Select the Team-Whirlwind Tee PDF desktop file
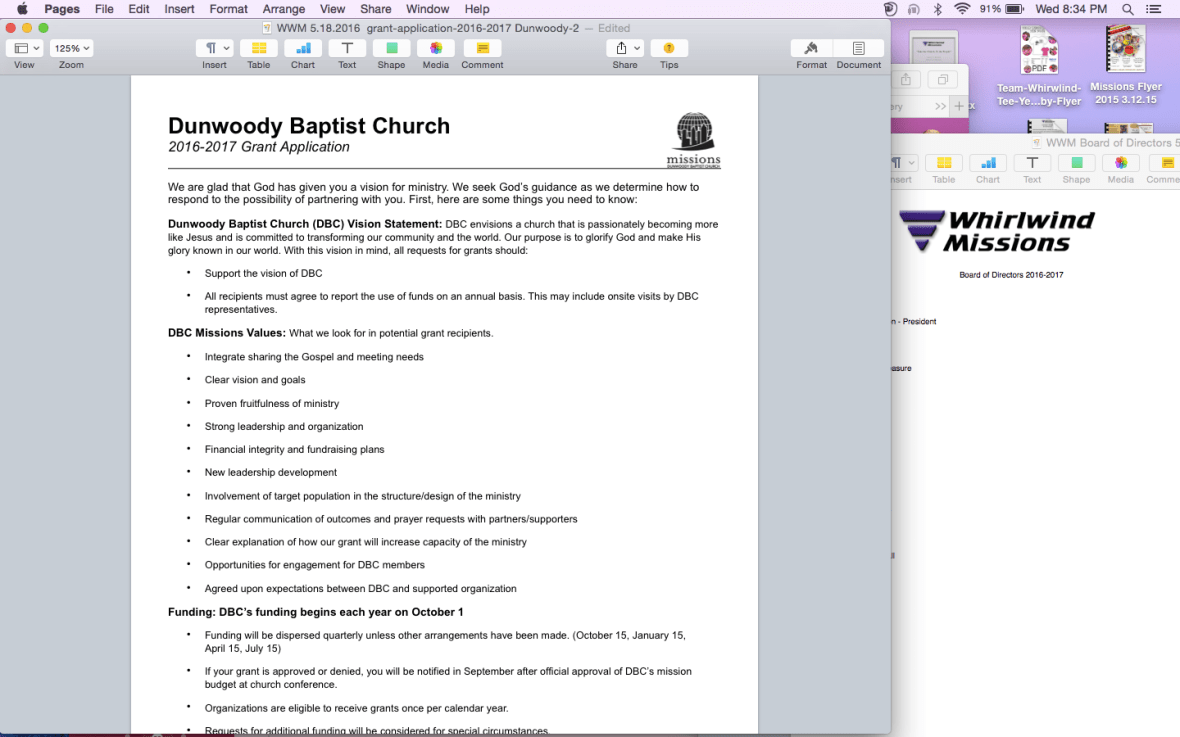Image resolution: width=1180 pixels, height=737 pixels. click(1039, 51)
